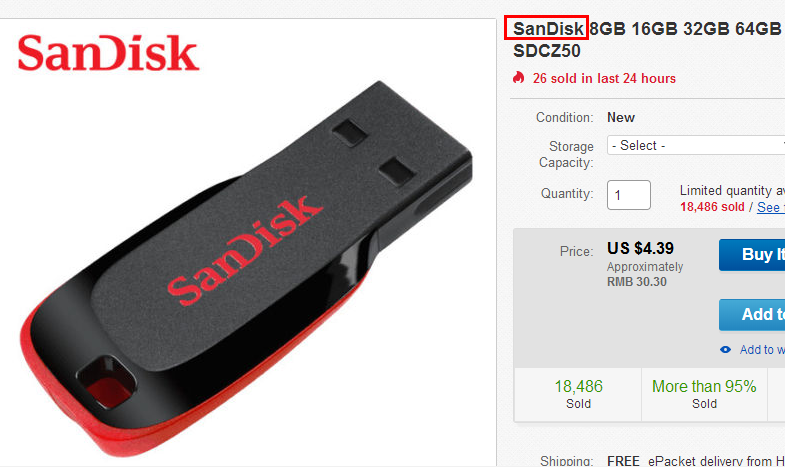Click the 18,486 Sold green statistic box
The width and height of the screenshot is (785, 467).
click(578, 394)
